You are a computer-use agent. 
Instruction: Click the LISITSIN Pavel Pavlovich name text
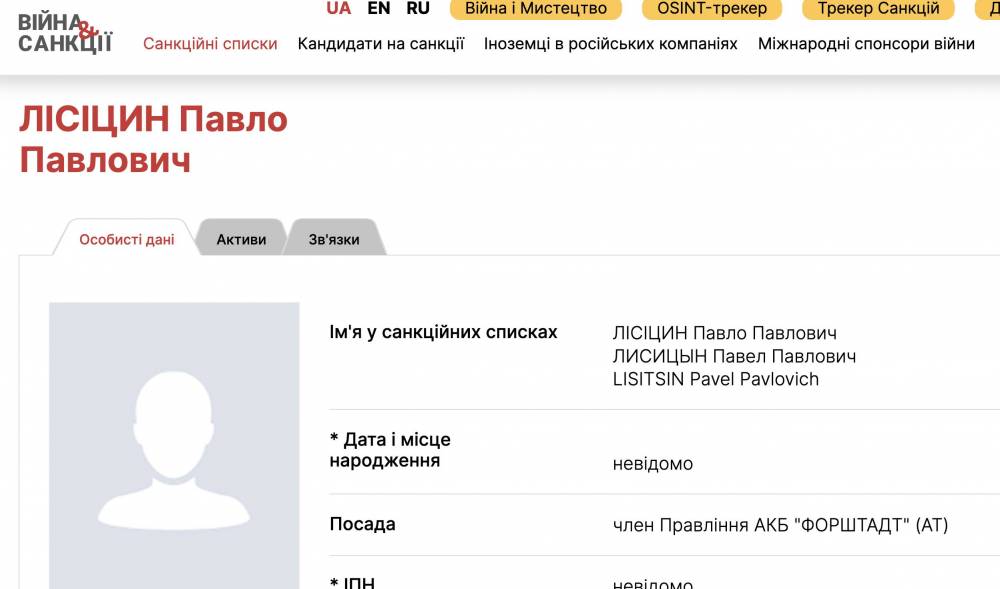(715, 379)
